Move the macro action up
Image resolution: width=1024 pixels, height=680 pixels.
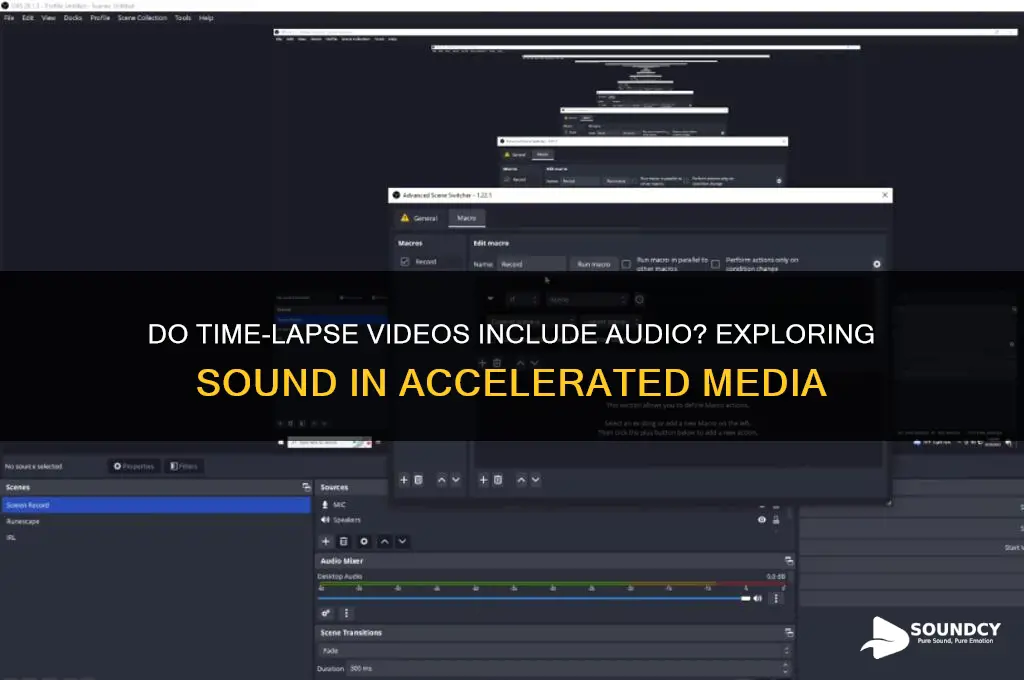(x=521, y=480)
